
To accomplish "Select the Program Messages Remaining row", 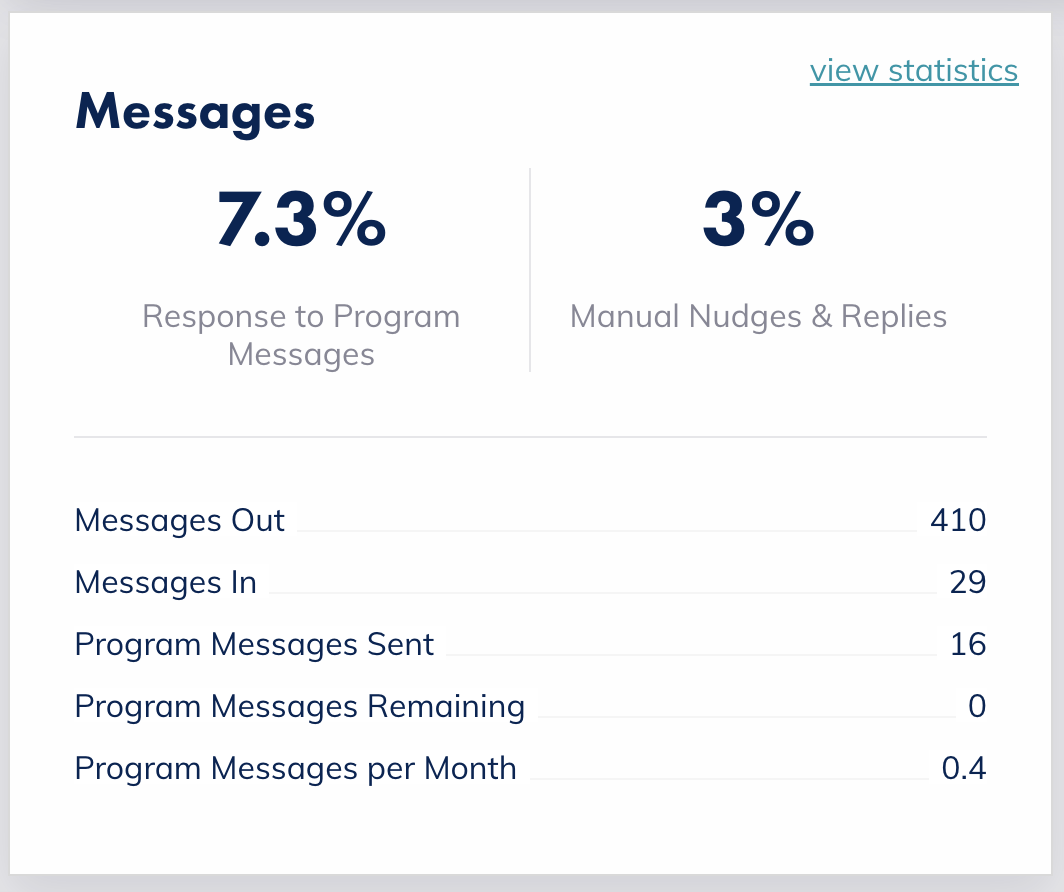I will [x=298, y=707].
